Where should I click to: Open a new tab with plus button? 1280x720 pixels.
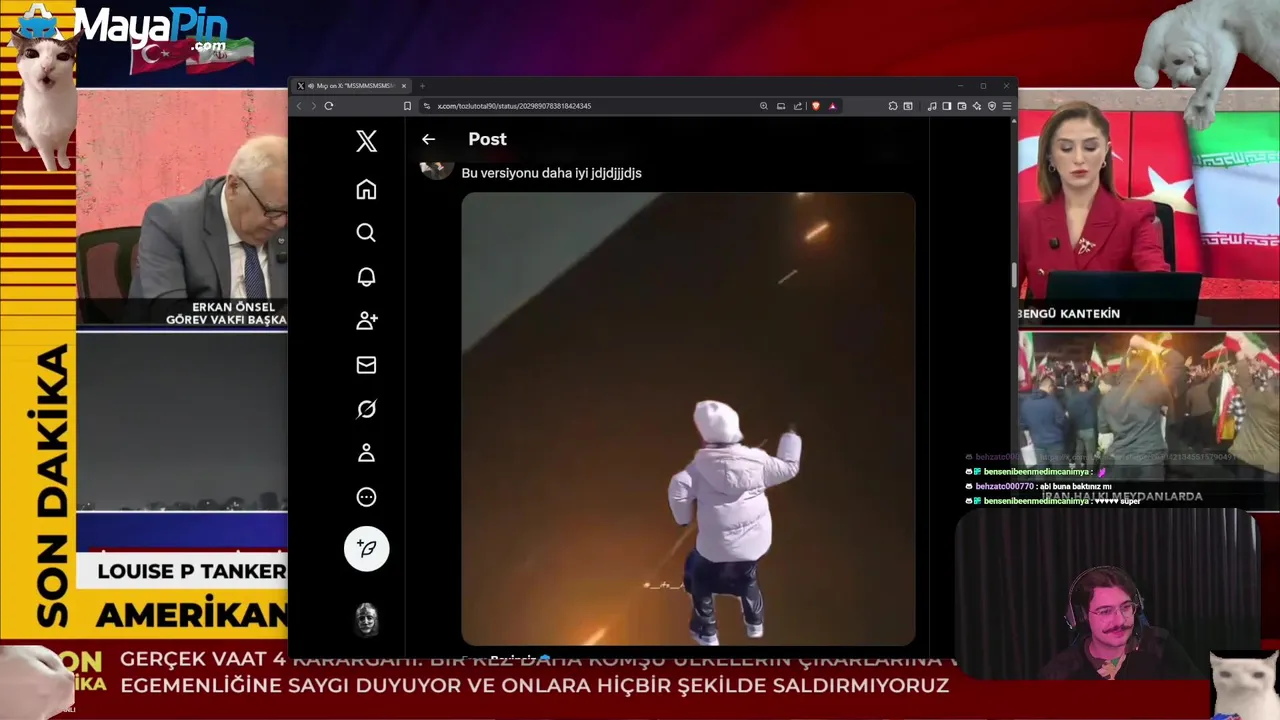tap(423, 86)
